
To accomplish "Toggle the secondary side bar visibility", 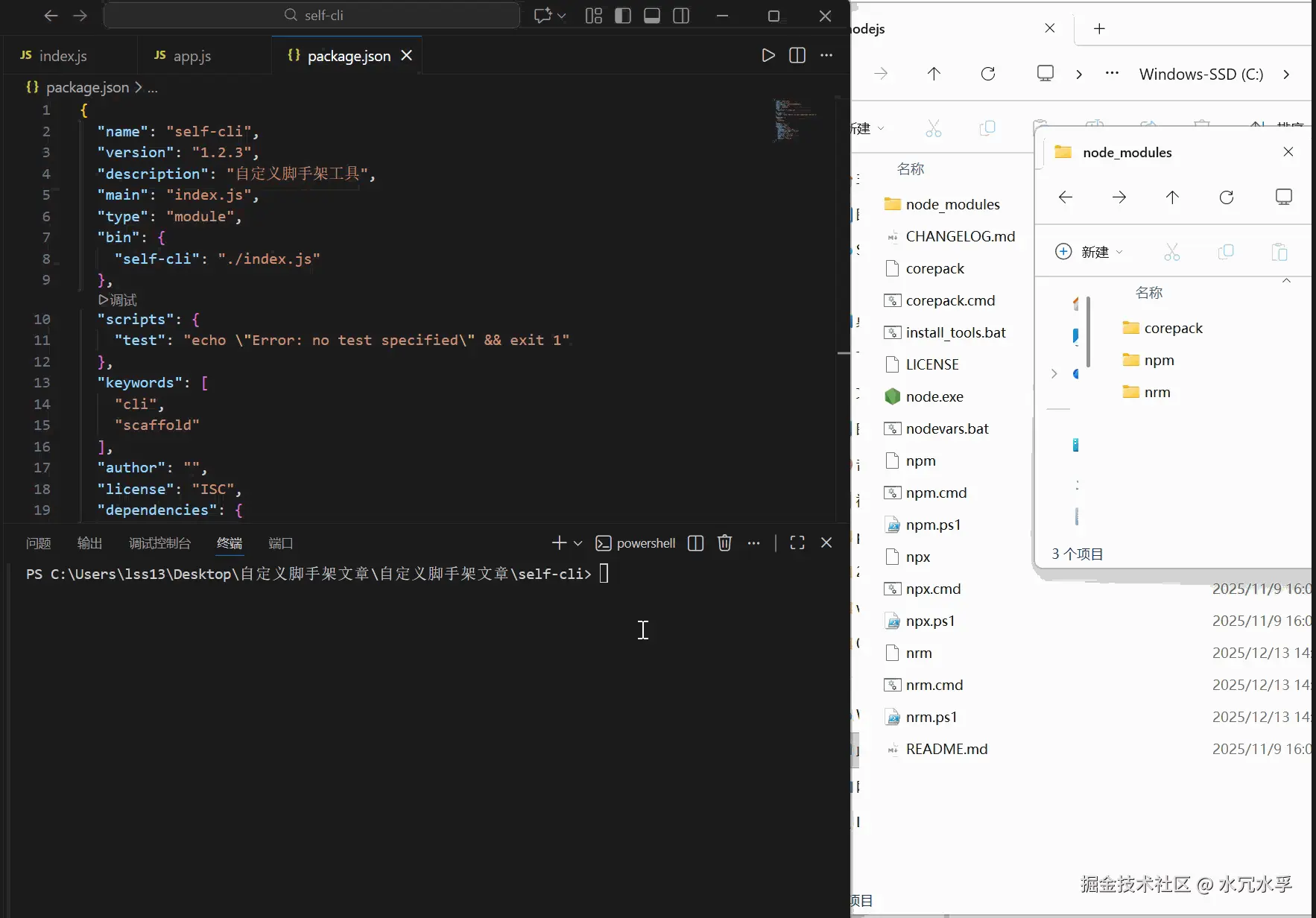I will click(x=681, y=16).
